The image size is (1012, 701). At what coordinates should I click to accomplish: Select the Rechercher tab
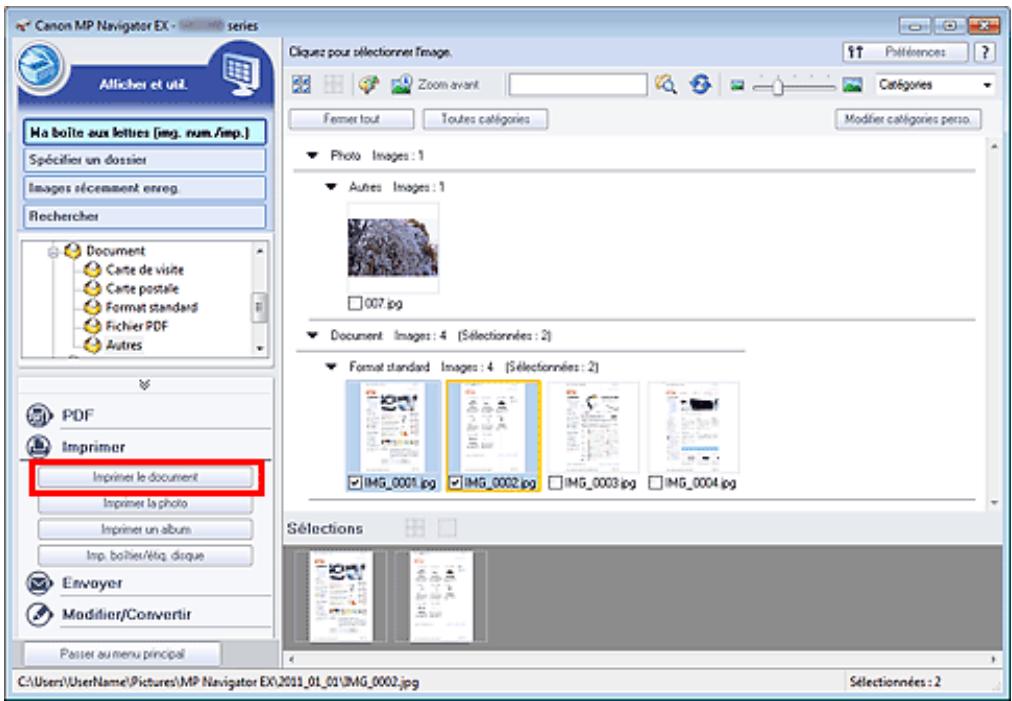click(145, 216)
